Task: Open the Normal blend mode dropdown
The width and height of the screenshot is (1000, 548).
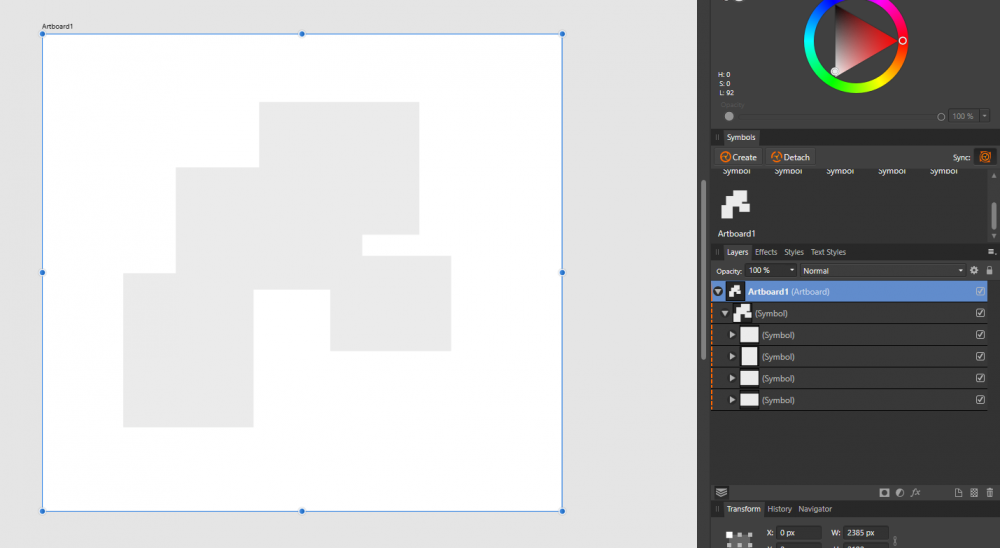Action: coord(881,270)
